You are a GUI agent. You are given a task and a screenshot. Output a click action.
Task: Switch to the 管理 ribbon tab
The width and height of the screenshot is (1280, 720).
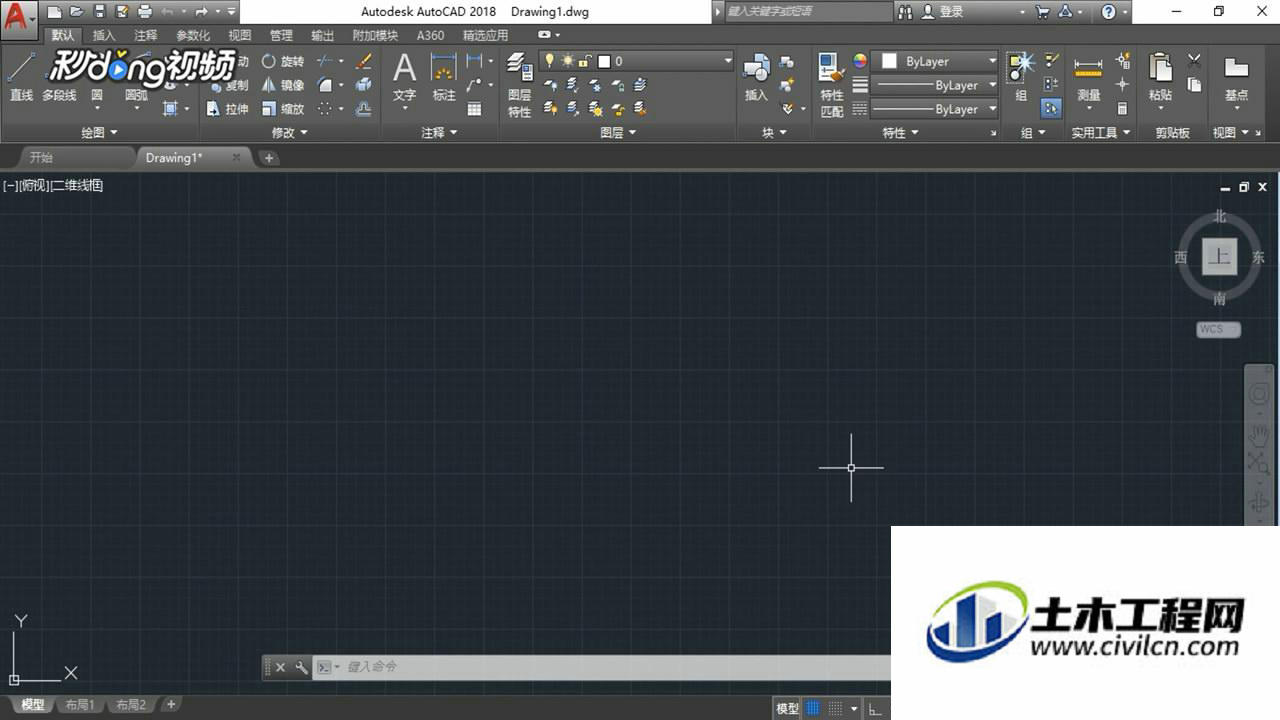pos(281,35)
